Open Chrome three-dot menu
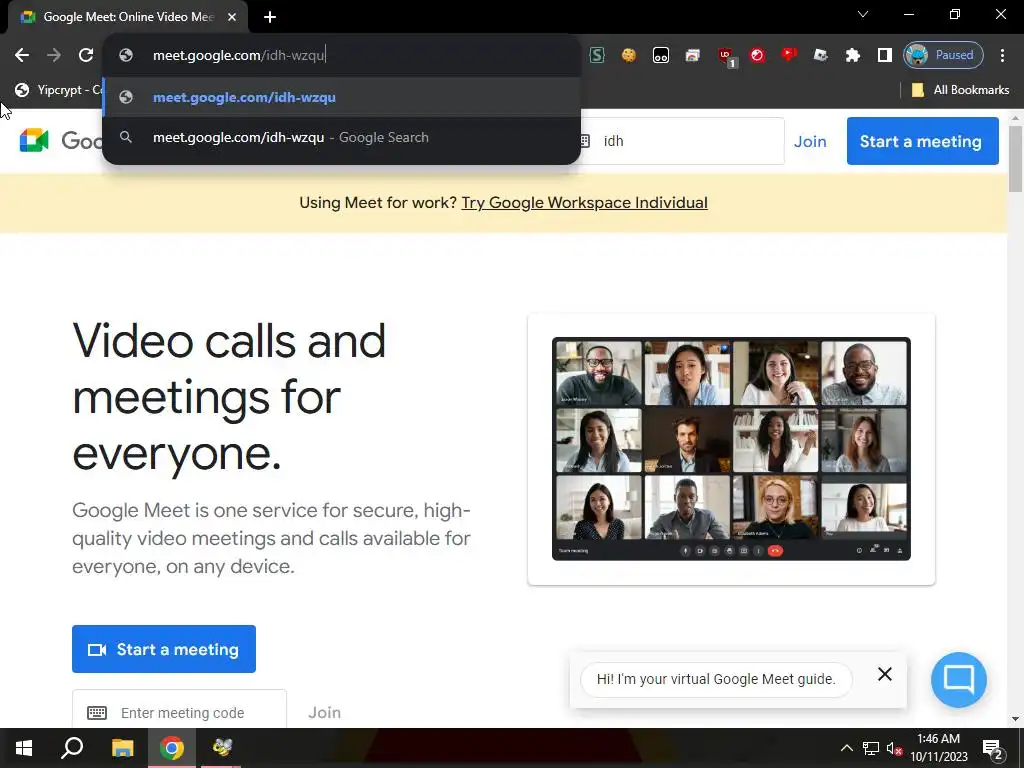This screenshot has height=768, width=1024. click(1002, 55)
